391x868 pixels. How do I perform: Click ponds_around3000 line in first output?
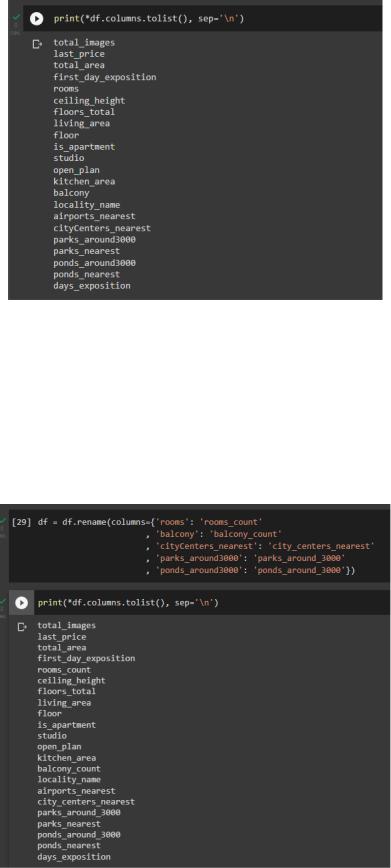(94, 263)
